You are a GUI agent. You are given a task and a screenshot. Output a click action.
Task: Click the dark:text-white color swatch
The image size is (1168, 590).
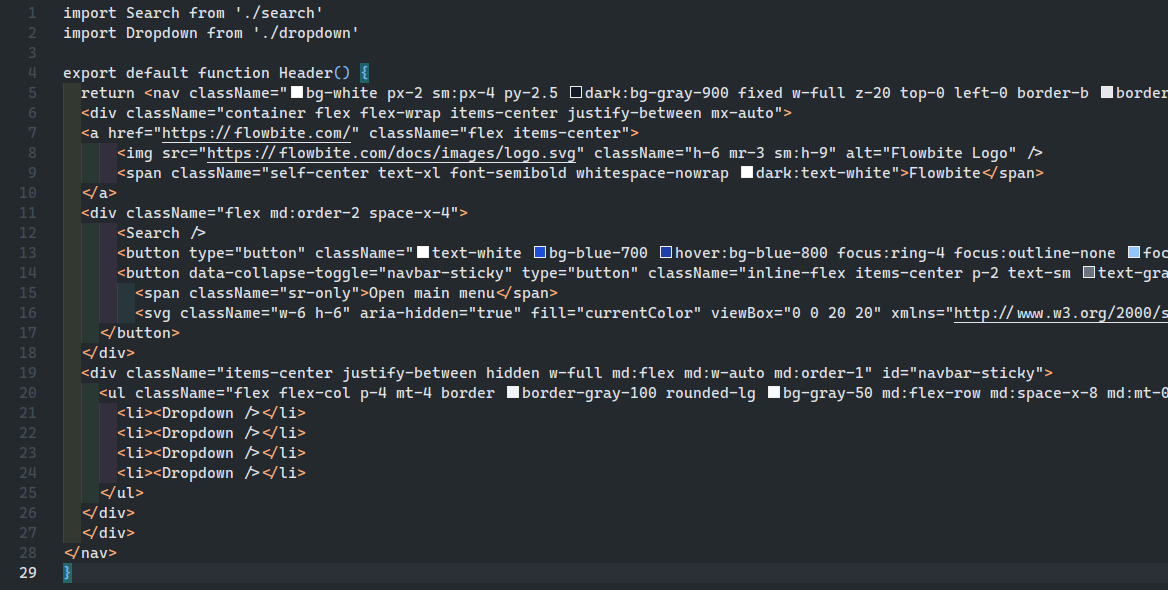pyautogui.click(x=746, y=172)
